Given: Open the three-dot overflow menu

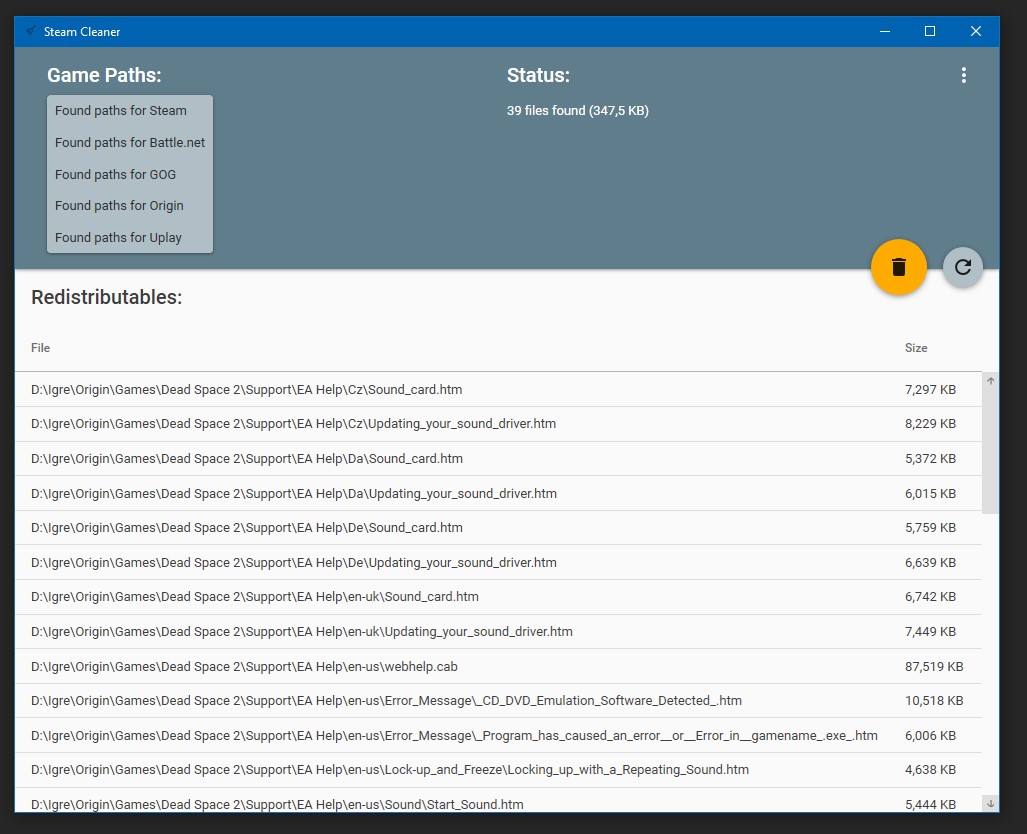Looking at the screenshot, I should pos(963,75).
